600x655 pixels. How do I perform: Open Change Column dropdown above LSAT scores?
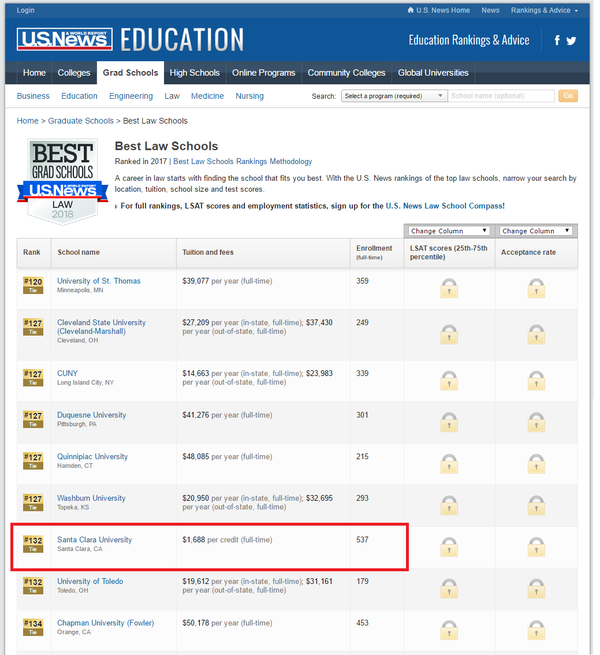tap(449, 231)
